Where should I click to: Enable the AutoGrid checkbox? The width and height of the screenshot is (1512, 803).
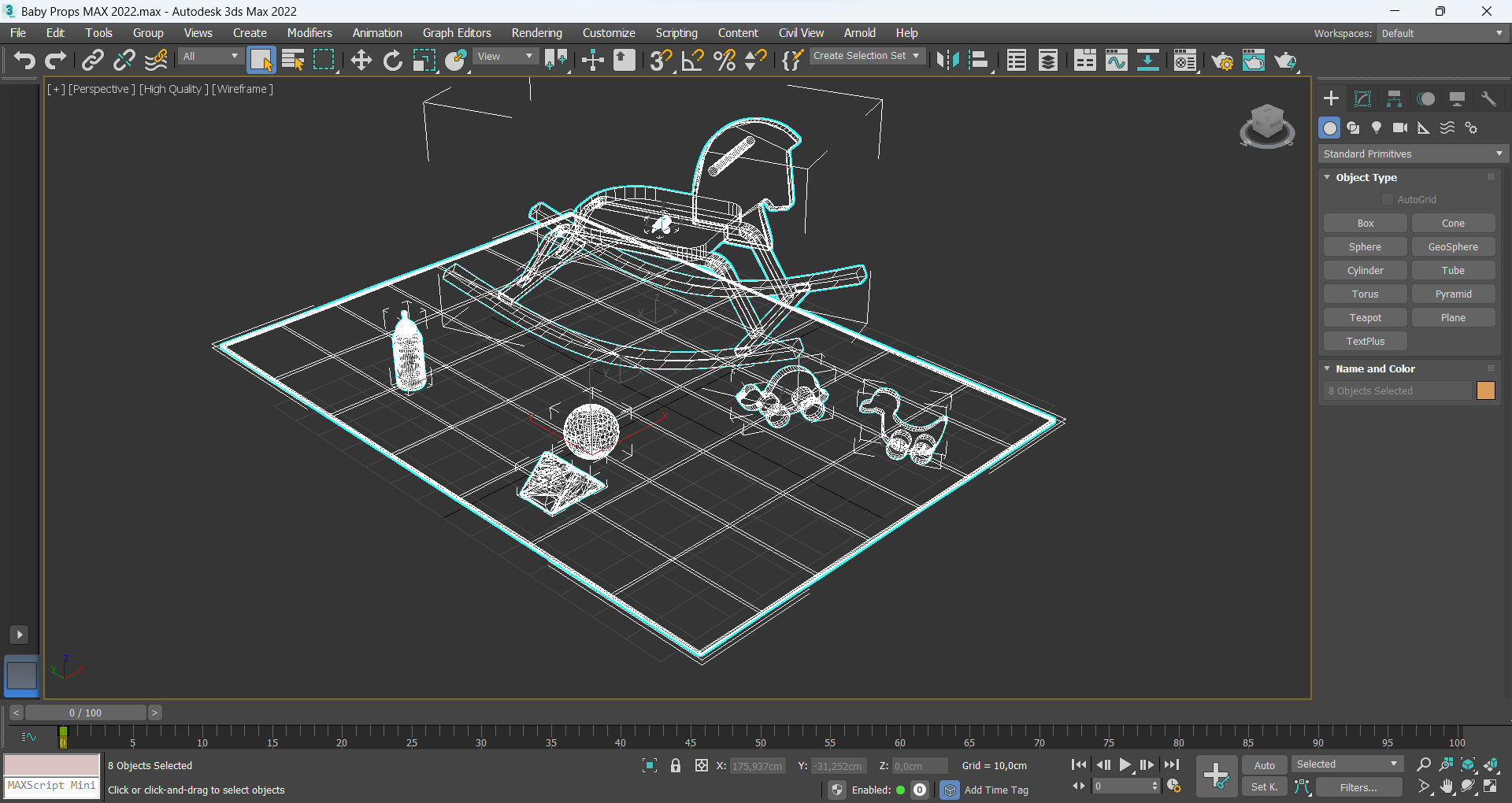coord(1388,200)
